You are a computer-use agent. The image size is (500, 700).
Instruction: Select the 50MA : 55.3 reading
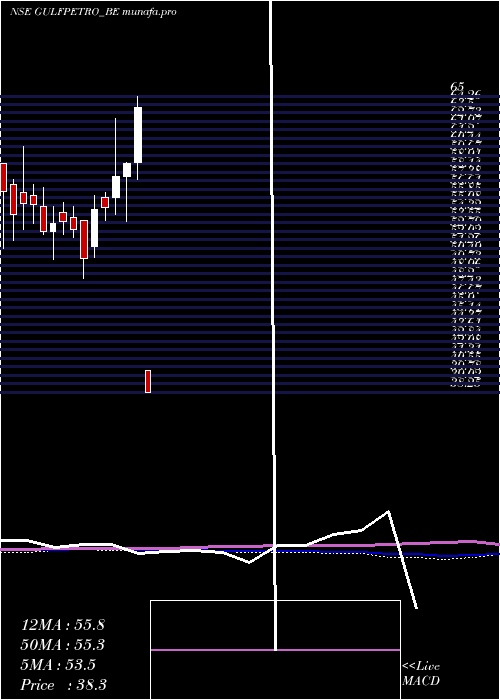63,645
